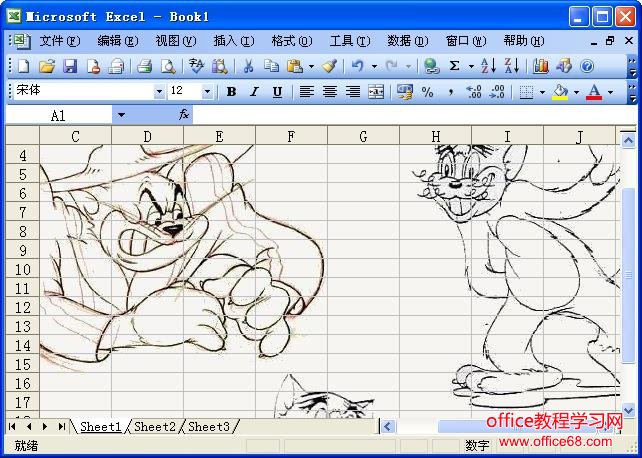Open the 格式(O) menu
This screenshot has width=642, height=458.
point(292,41)
